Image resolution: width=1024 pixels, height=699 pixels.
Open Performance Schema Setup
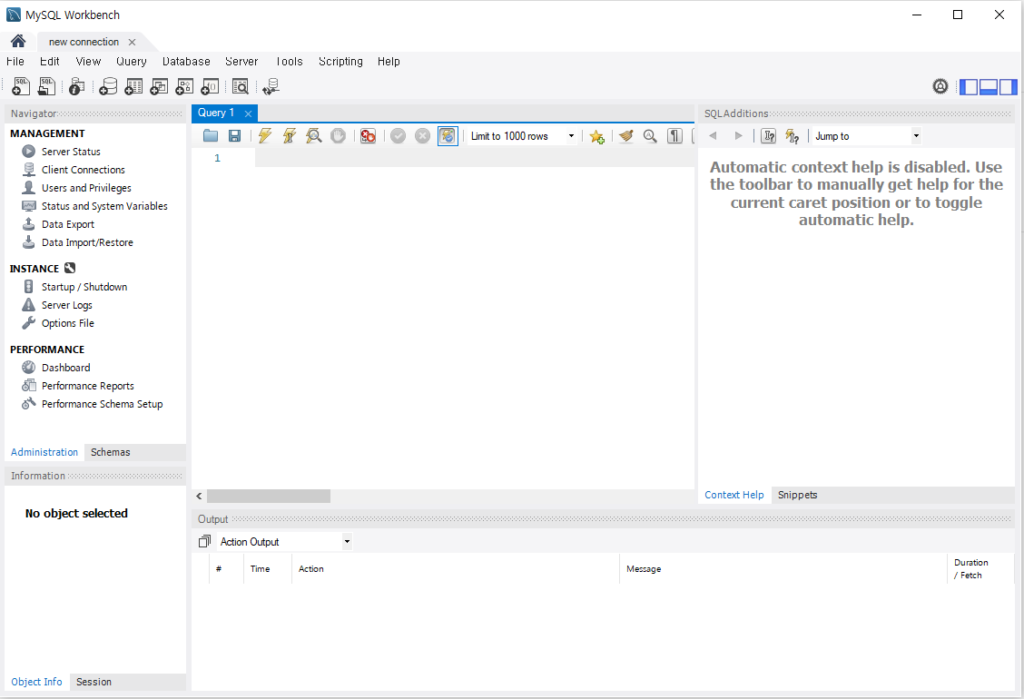tap(102, 404)
